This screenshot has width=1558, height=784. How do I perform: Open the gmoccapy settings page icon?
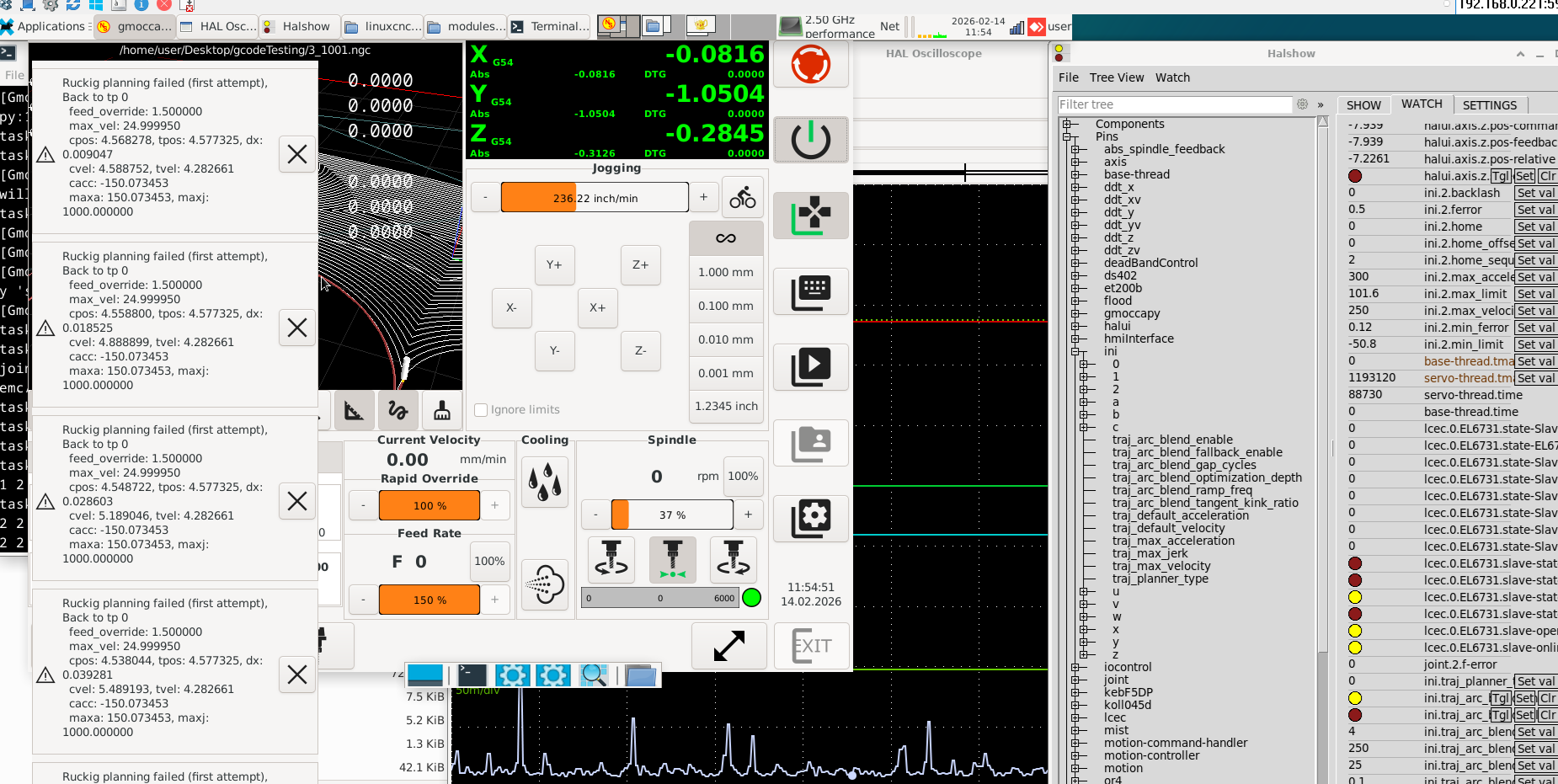(x=810, y=518)
